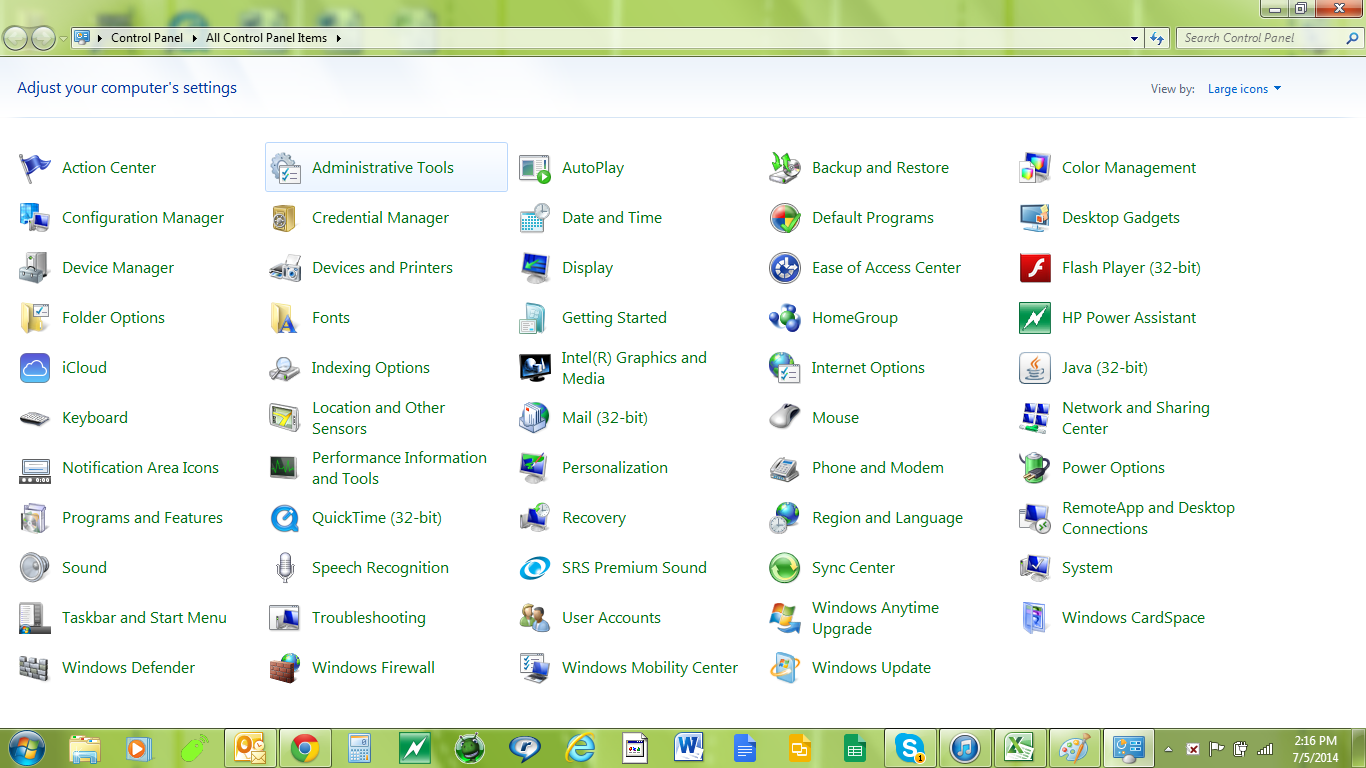Select the Control Panel breadcrumb segment

pyautogui.click(x=147, y=38)
